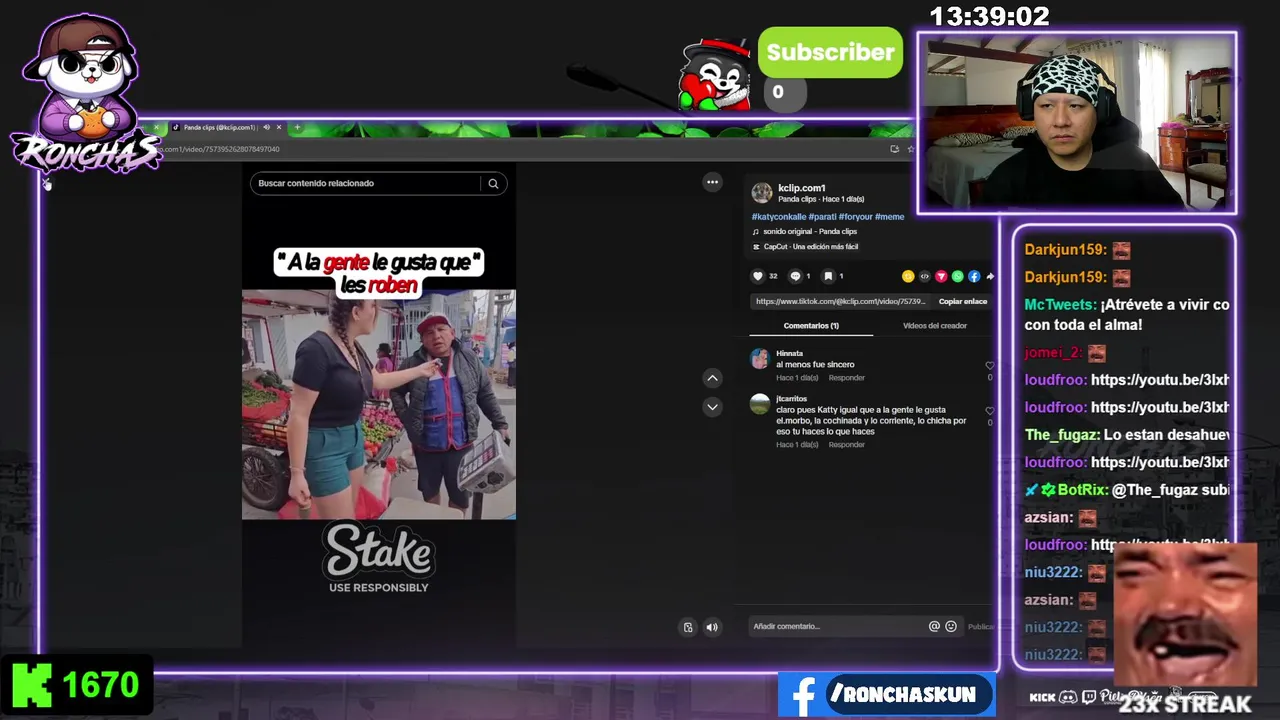Click the yellow repost share icon
1280x720 pixels.
click(x=908, y=276)
